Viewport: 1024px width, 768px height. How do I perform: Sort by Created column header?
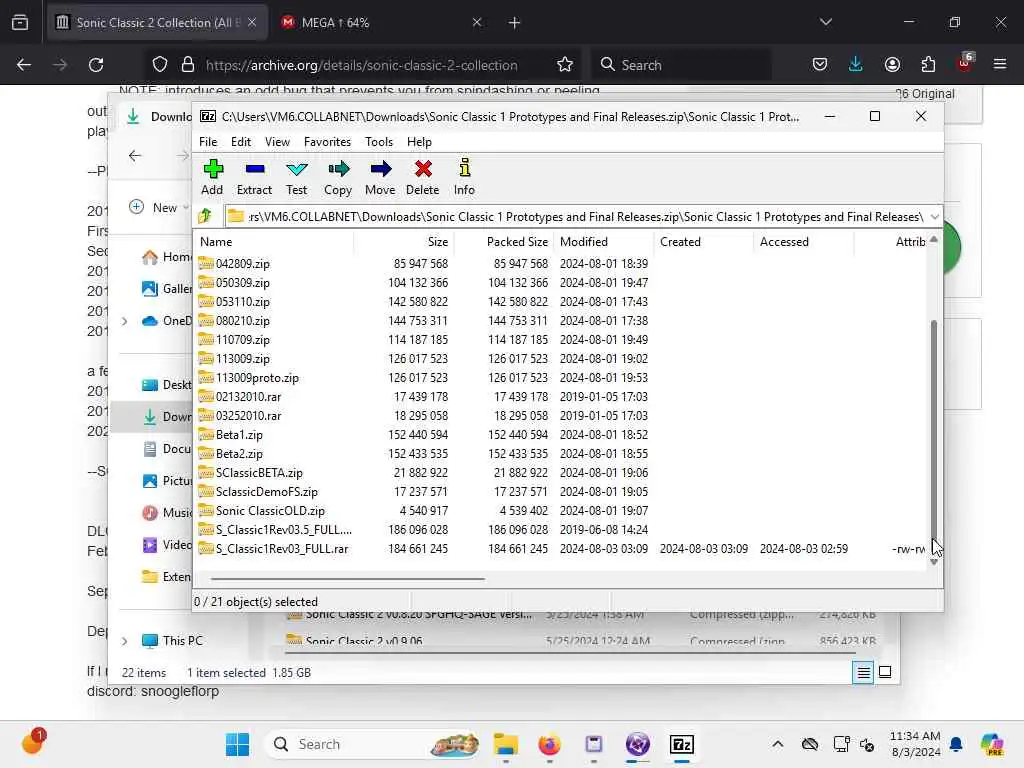coord(703,242)
